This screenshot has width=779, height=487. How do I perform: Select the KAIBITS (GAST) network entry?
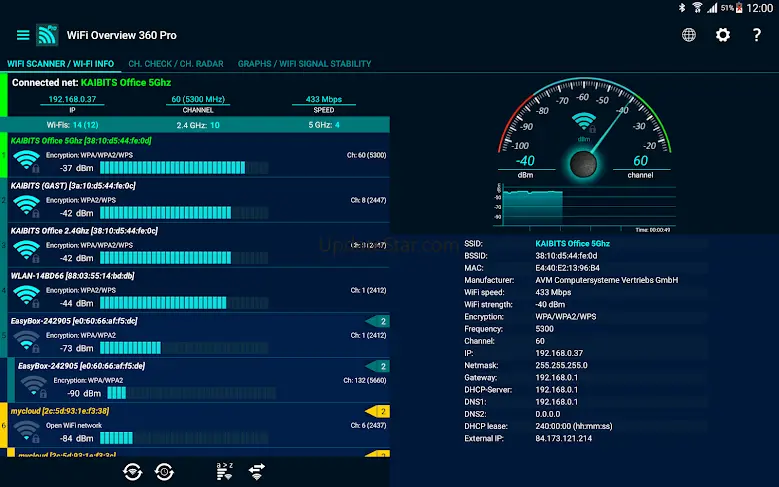click(196, 200)
